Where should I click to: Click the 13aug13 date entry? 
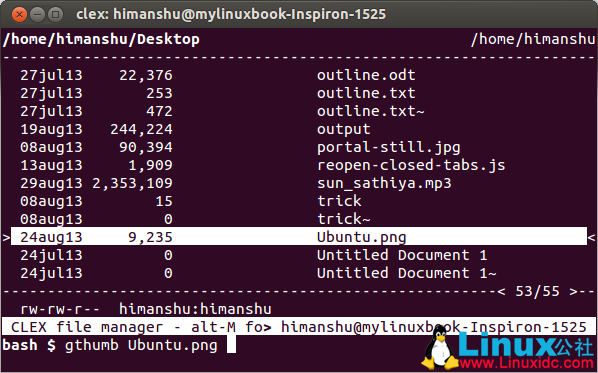[51, 165]
